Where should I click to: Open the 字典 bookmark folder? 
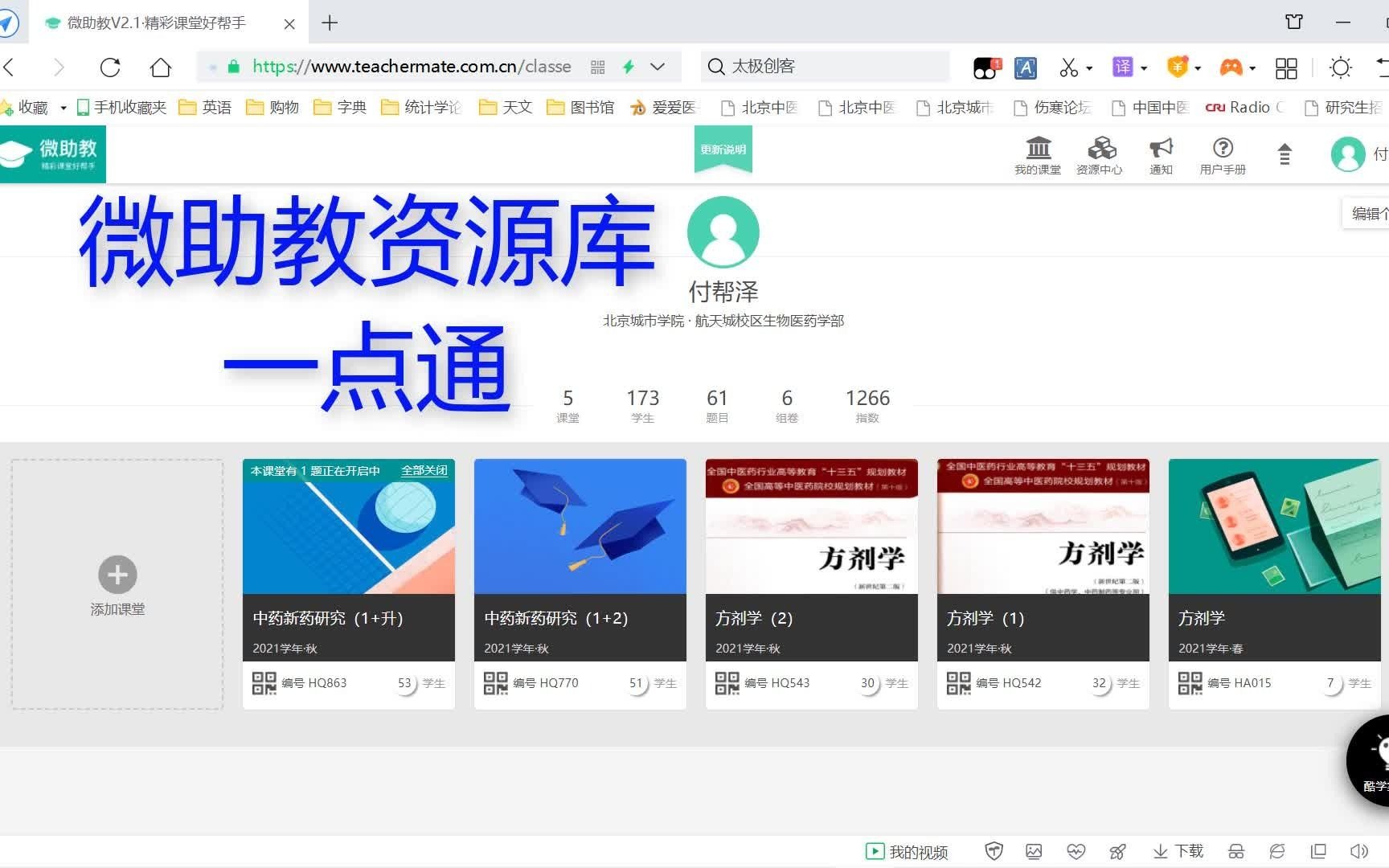pyautogui.click(x=340, y=108)
